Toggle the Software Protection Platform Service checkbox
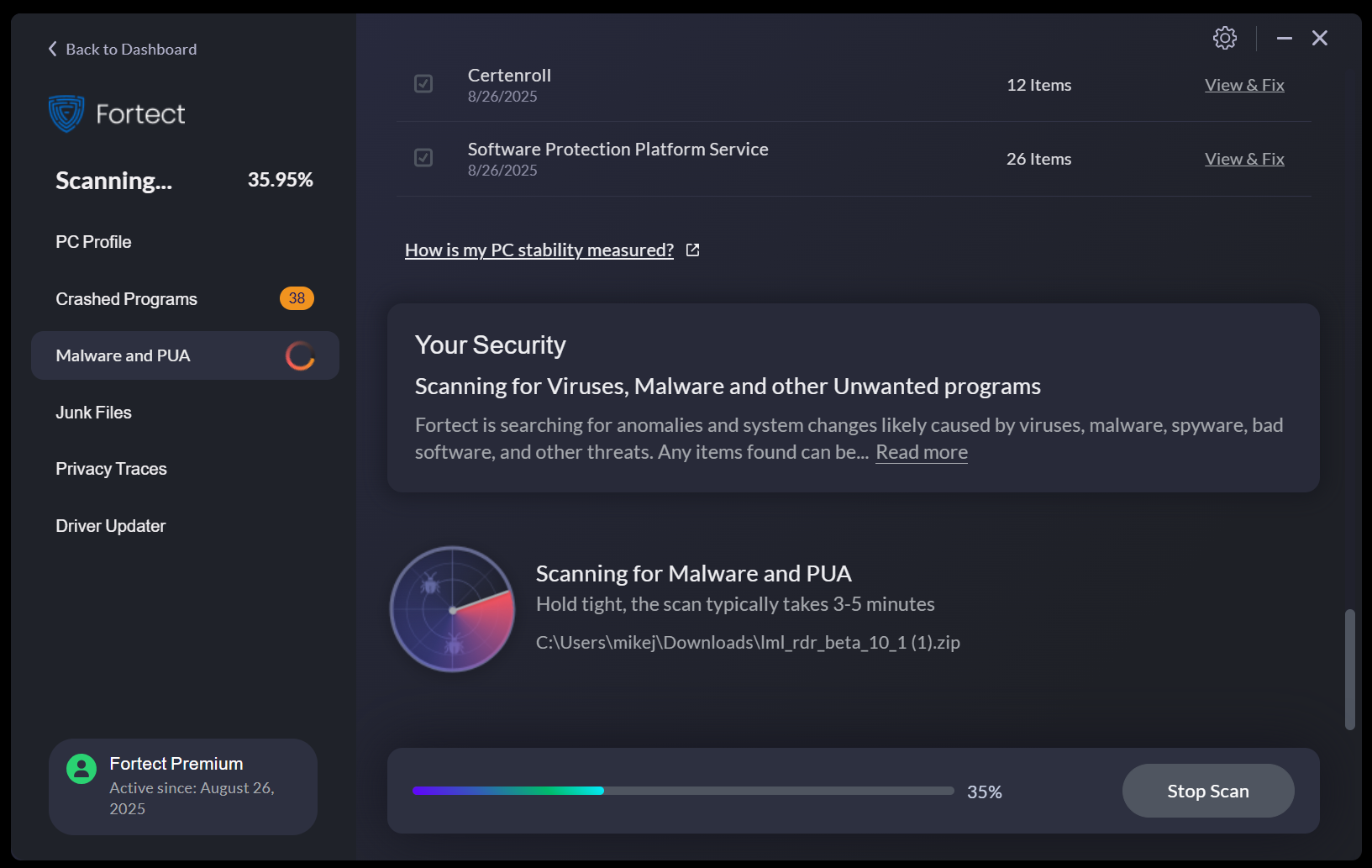 pos(423,158)
